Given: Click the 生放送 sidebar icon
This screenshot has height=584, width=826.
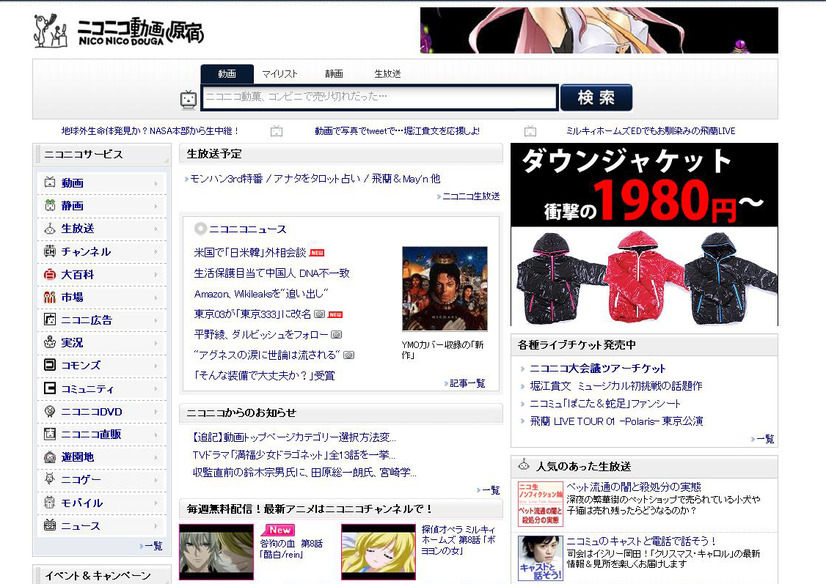Looking at the screenshot, I should [50, 228].
